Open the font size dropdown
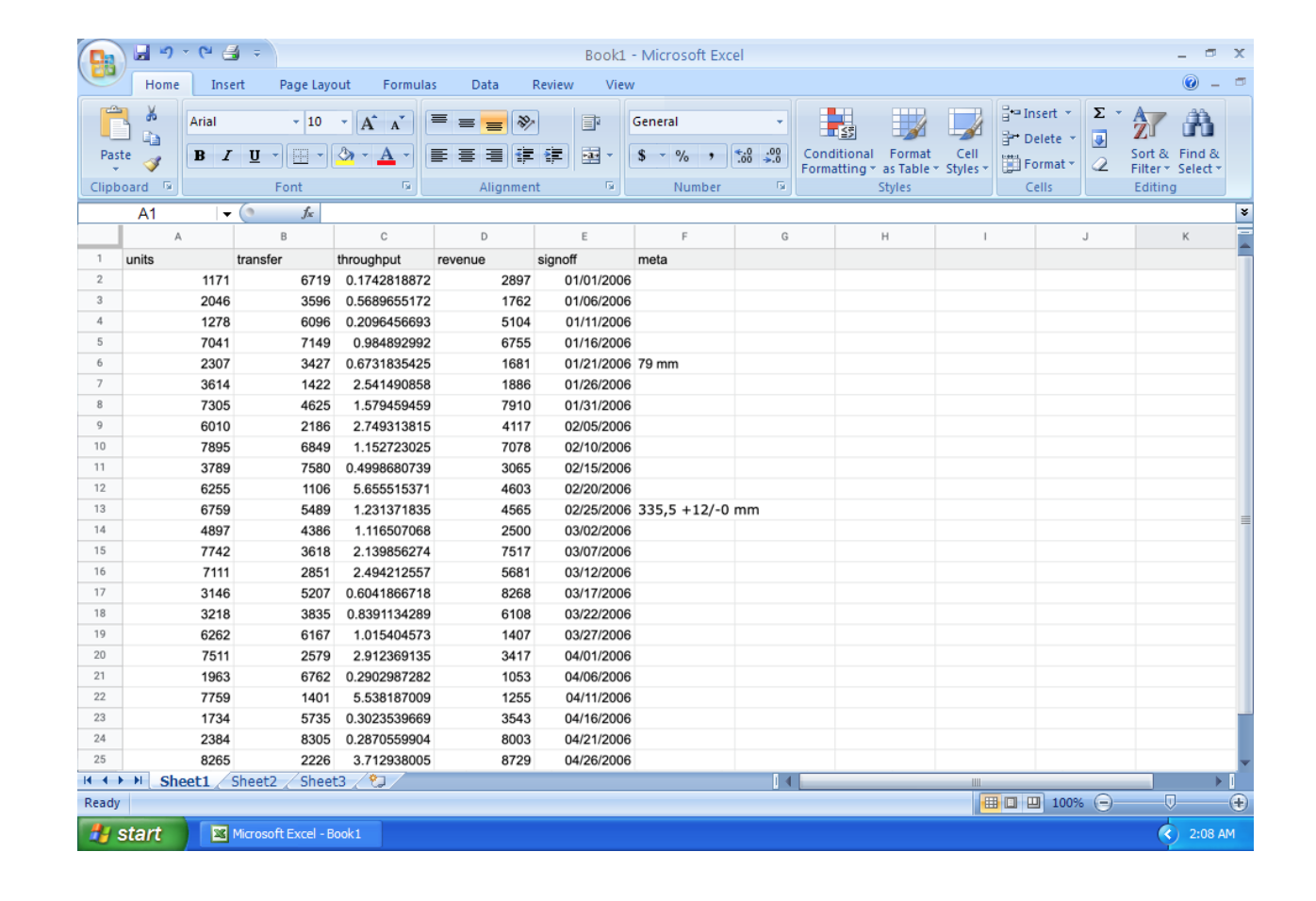Screen dimensions: 1316x901 point(344,123)
